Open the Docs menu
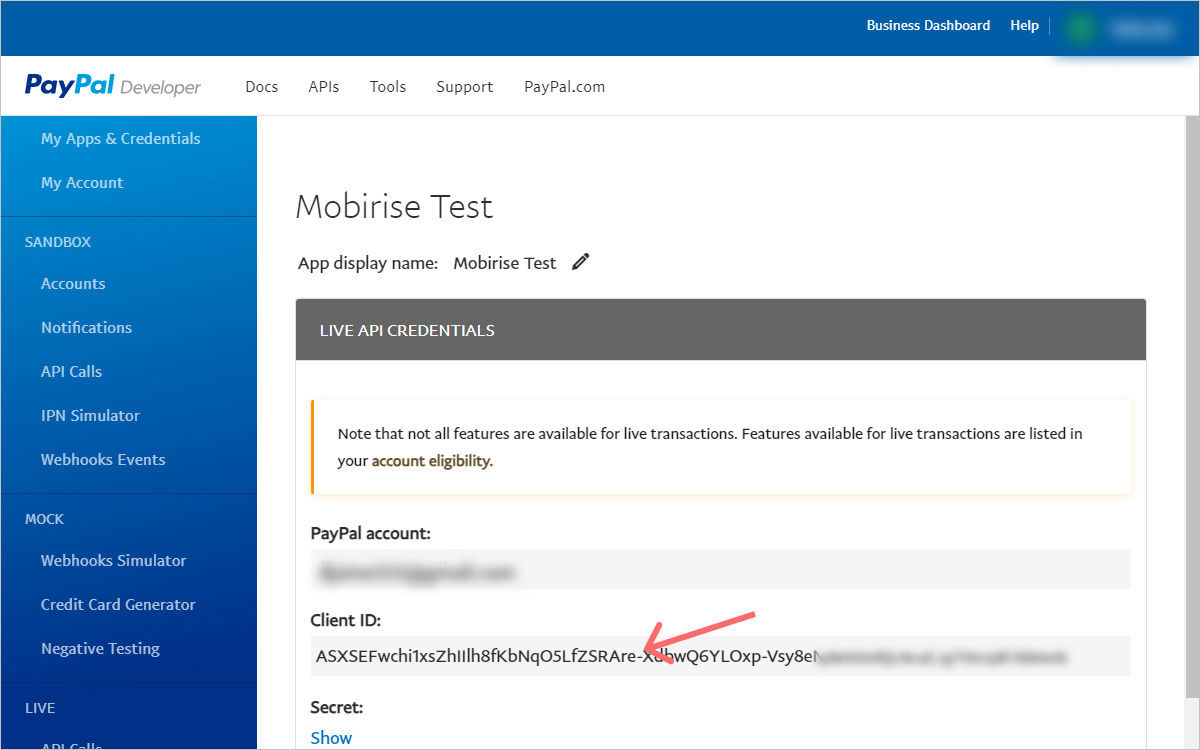The width and height of the screenshot is (1200, 750). click(x=262, y=87)
